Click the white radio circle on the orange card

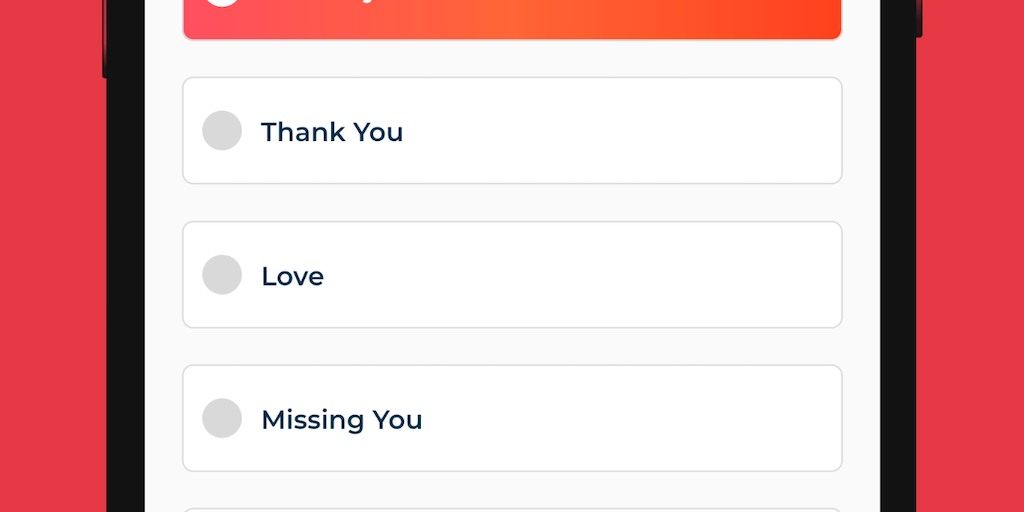pyautogui.click(x=222, y=3)
